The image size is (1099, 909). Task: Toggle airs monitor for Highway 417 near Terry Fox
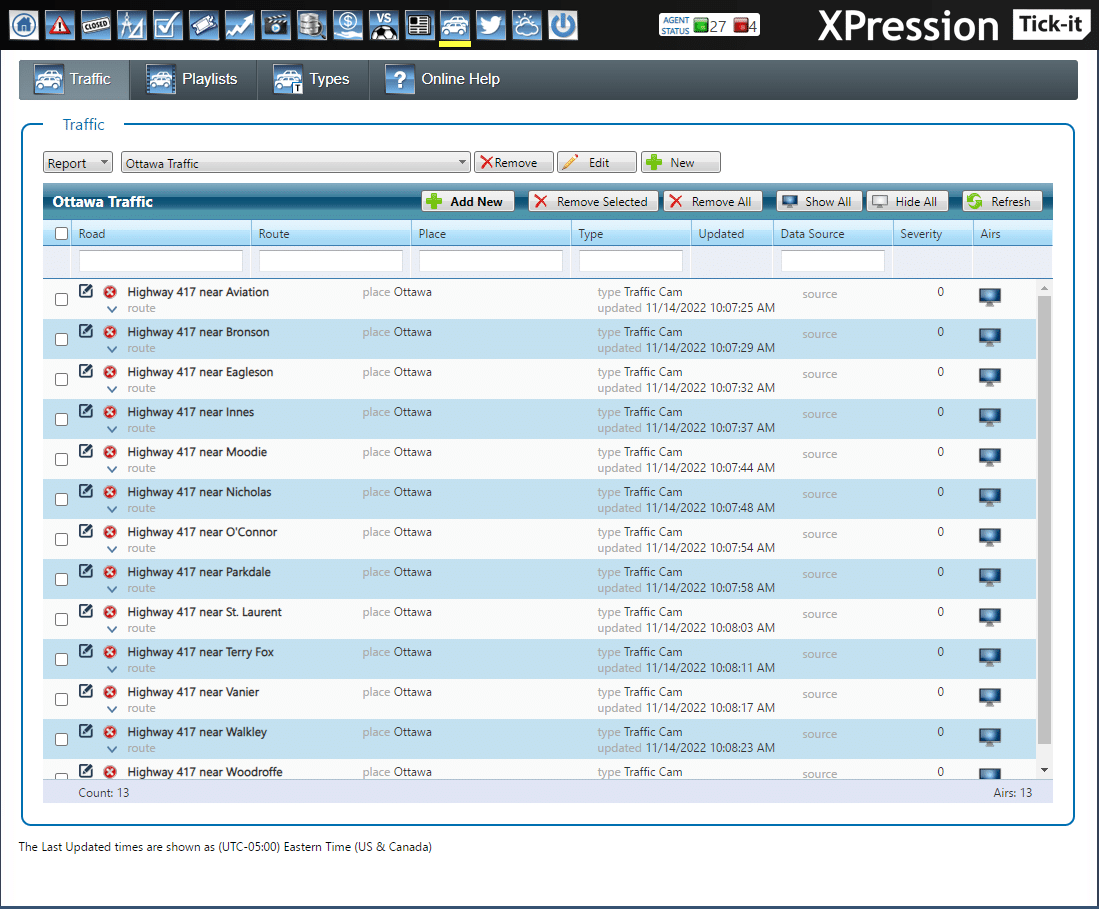point(990,657)
